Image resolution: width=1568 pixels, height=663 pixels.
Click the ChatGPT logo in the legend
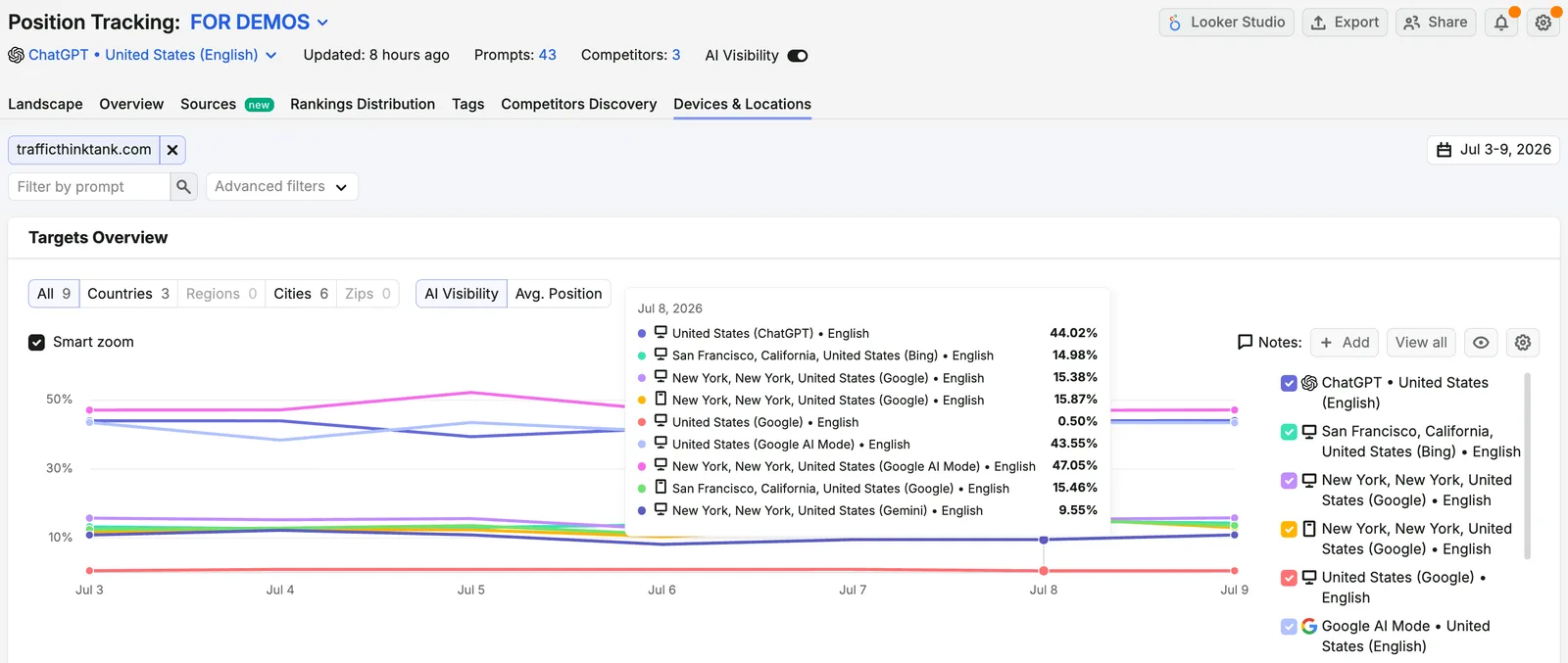coord(1309,383)
